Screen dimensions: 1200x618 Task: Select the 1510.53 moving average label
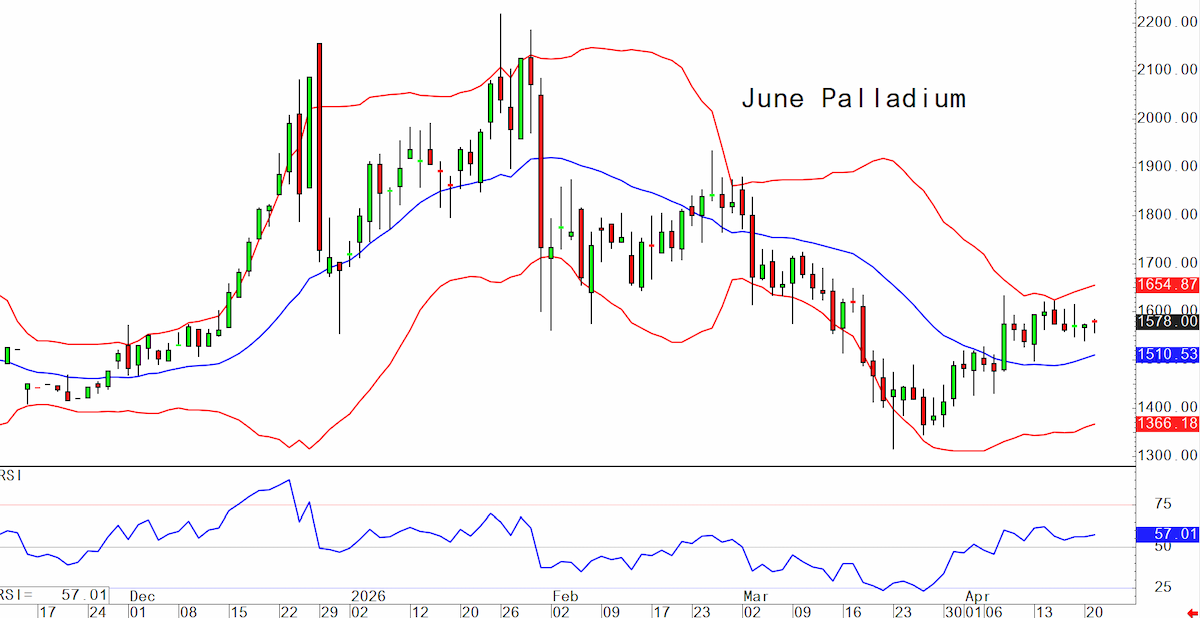coord(1167,354)
